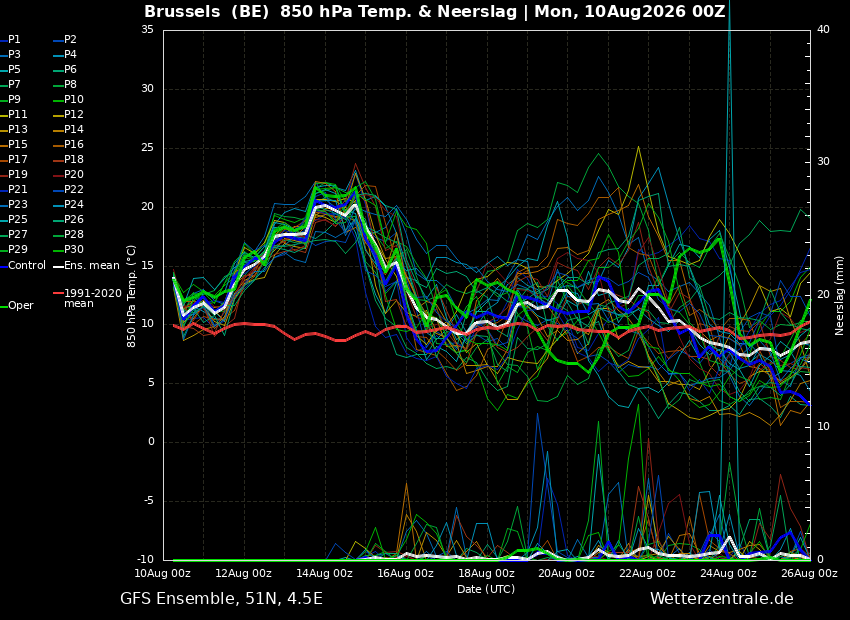The image size is (850, 620).
Task: Click the 35 temperature axis value
Action: pos(147,29)
